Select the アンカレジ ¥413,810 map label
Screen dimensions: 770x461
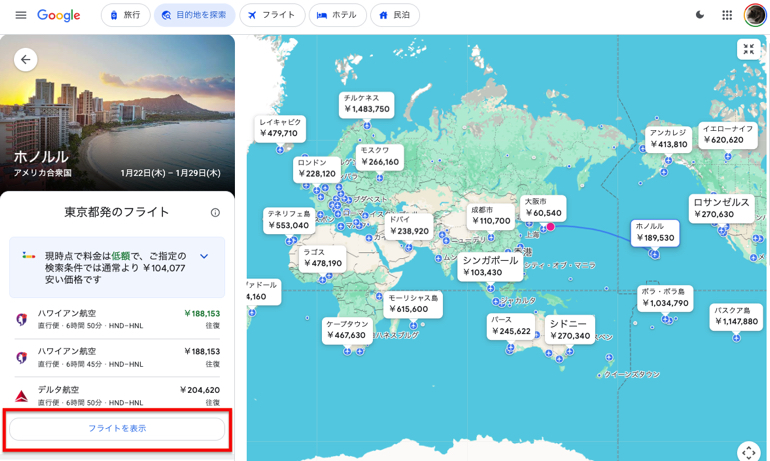click(x=668, y=139)
